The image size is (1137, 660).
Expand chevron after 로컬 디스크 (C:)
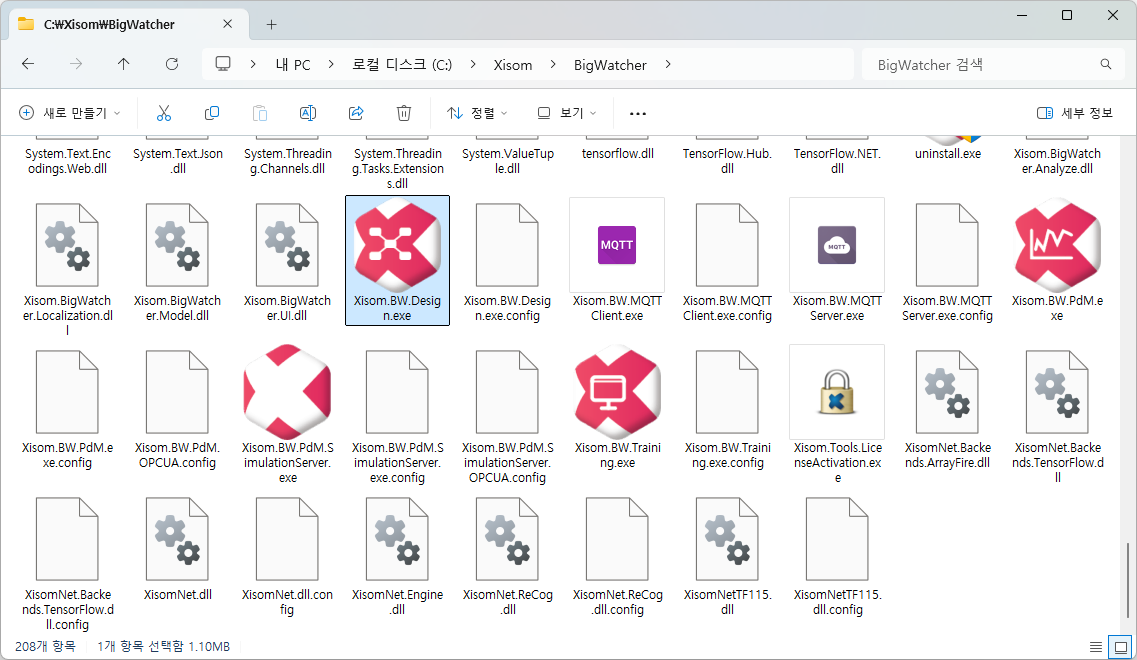[473, 65]
